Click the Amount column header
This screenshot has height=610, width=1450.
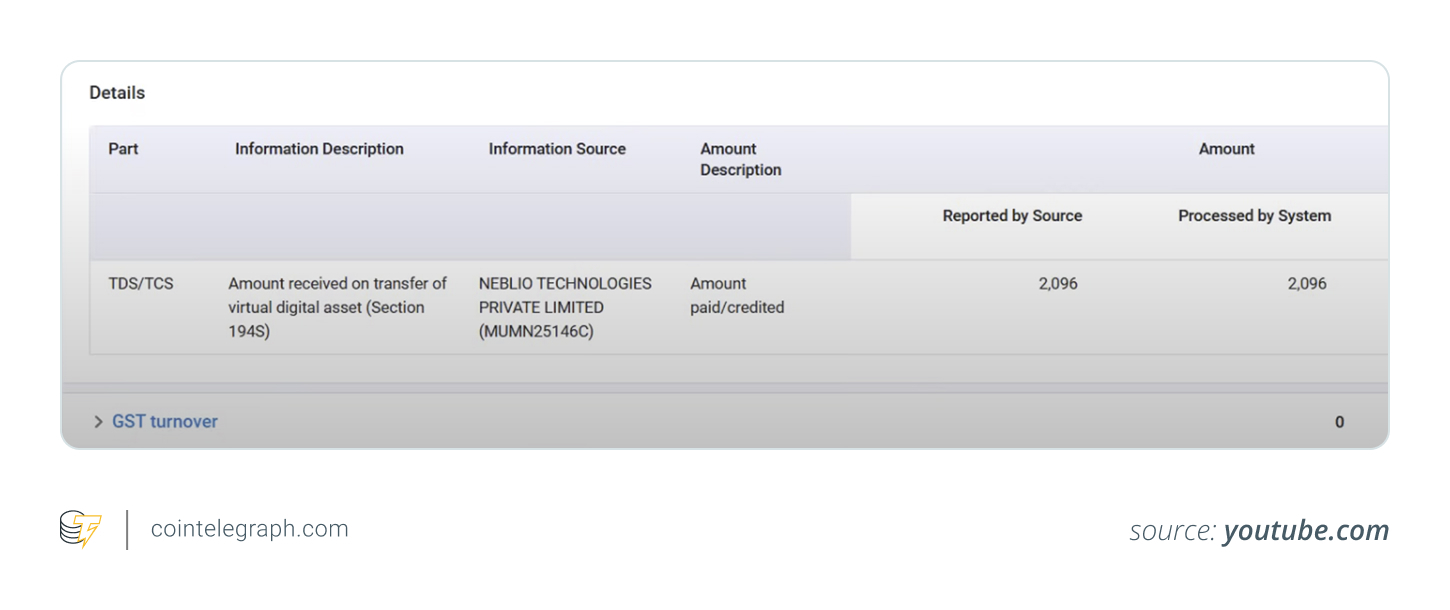tap(1226, 148)
